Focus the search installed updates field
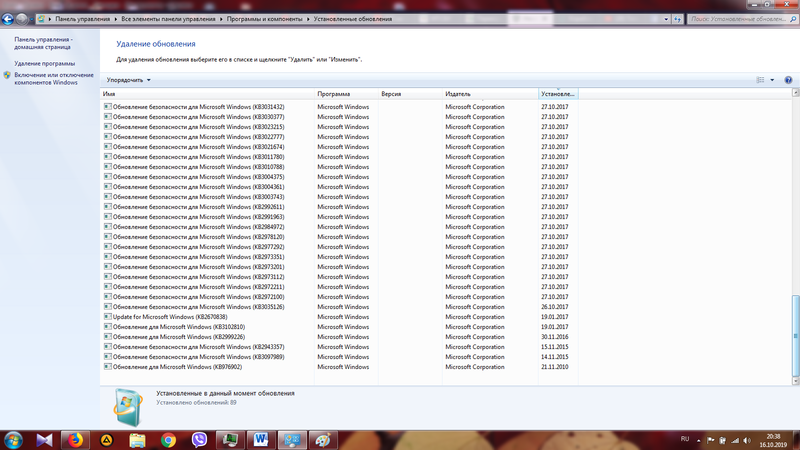 click(x=738, y=19)
